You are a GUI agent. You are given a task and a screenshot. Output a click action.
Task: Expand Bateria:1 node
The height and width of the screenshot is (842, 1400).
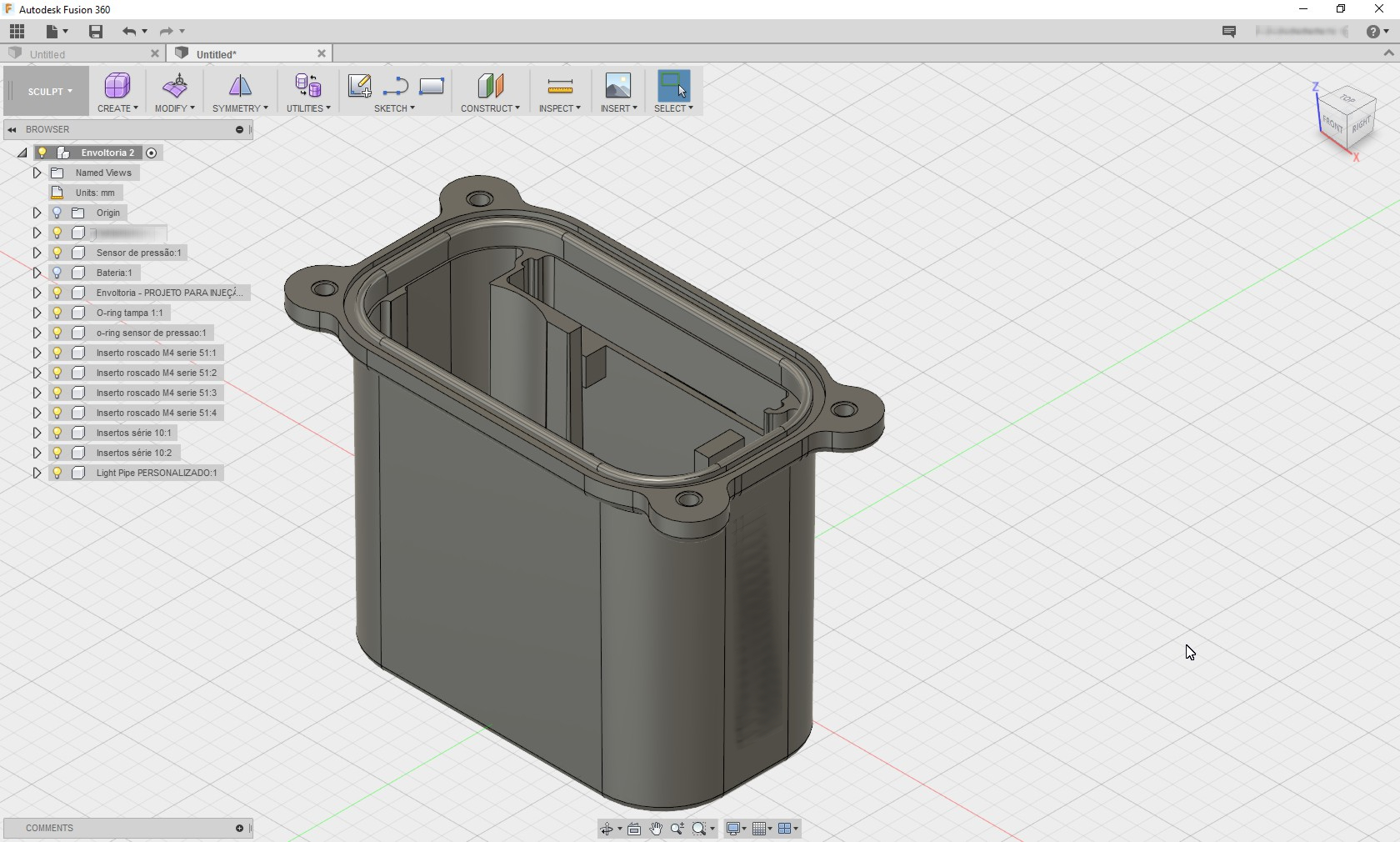click(x=37, y=273)
